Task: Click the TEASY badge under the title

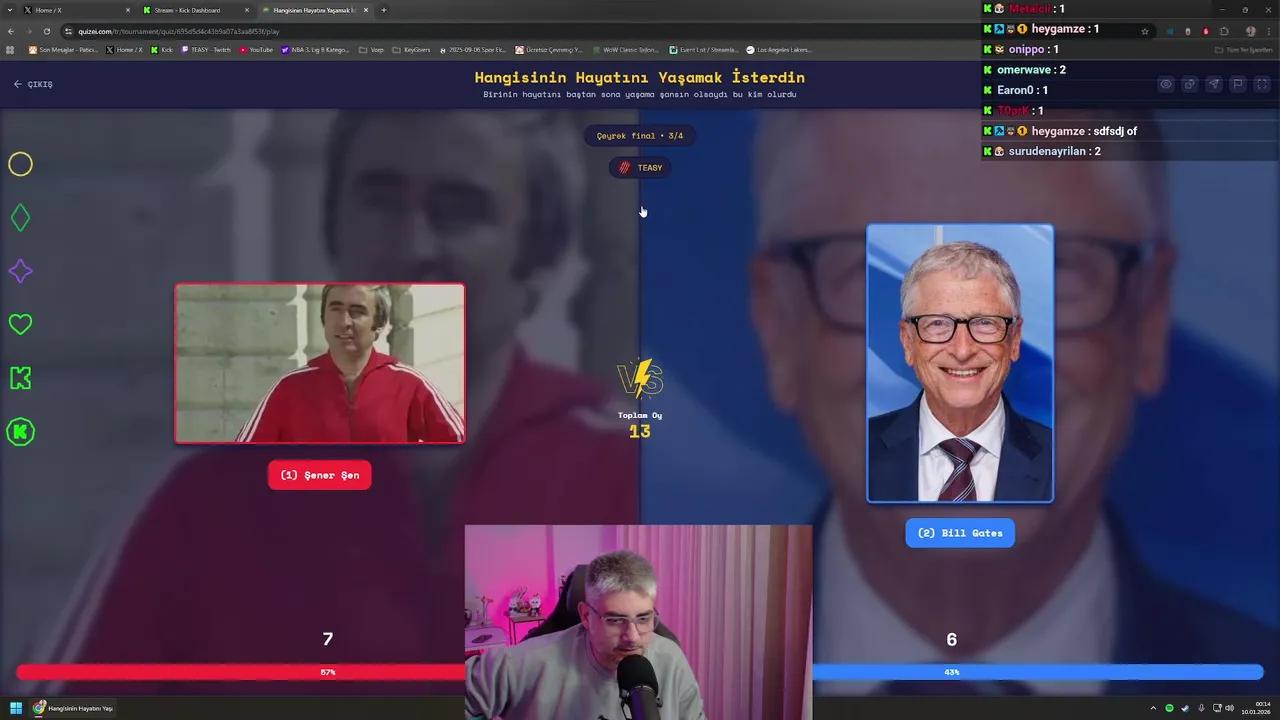Action: tap(640, 167)
